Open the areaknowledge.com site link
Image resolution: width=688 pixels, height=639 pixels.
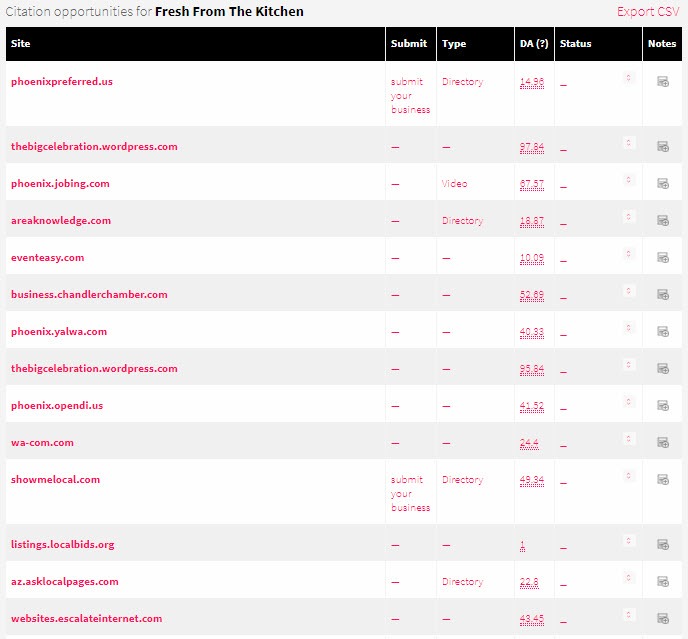click(61, 220)
